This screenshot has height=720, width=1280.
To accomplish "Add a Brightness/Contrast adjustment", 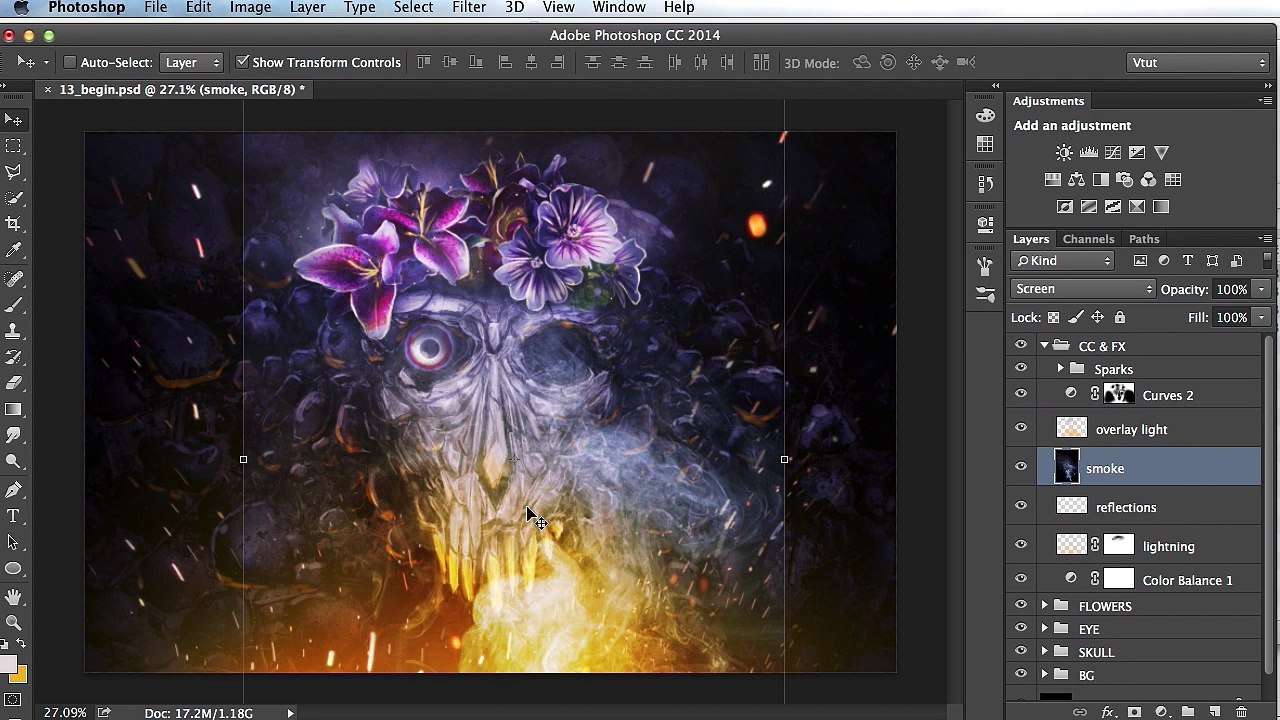I will [1064, 153].
